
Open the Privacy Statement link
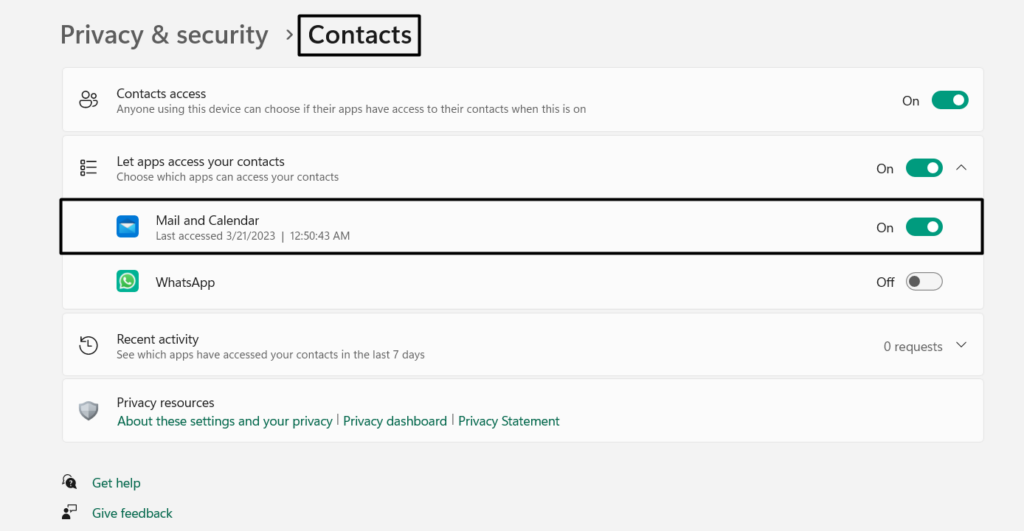click(x=509, y=421)
